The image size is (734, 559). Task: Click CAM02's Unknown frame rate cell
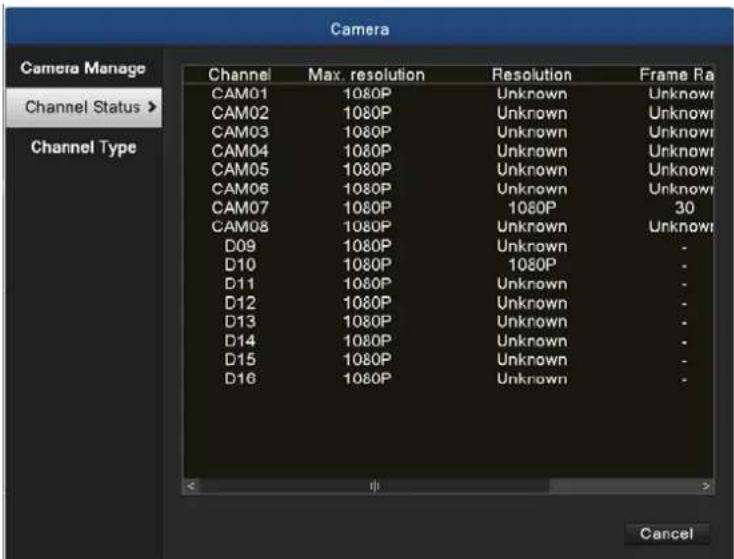click(x=681, y=113)
